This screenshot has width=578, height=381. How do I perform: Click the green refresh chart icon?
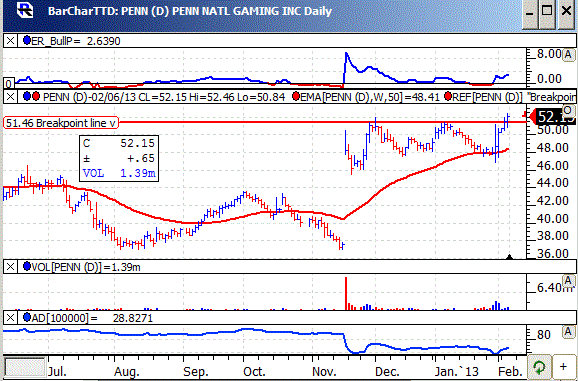540,367
